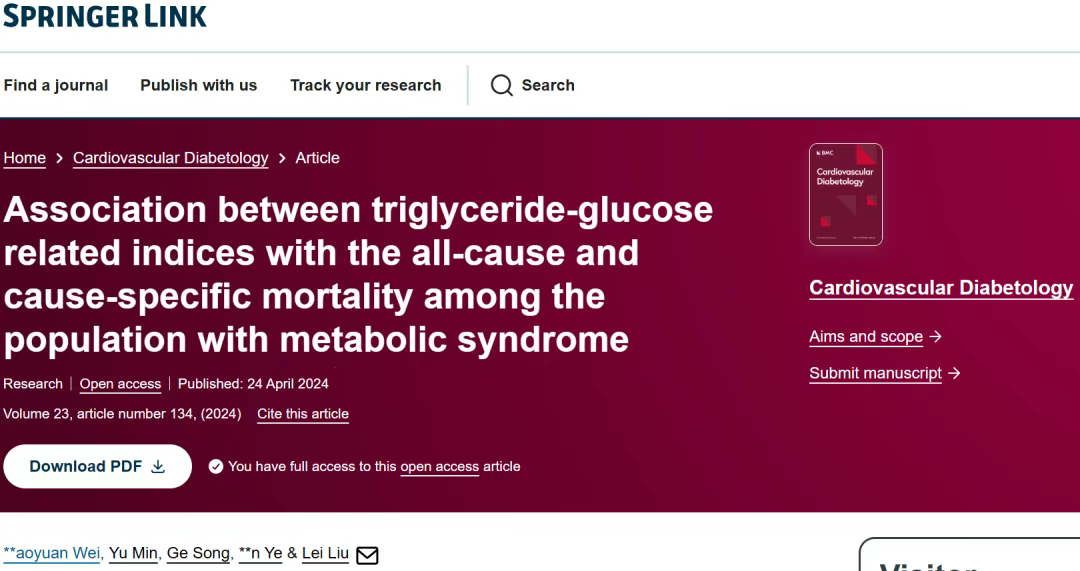Go to Home breadcrumb link
This screenshot has height=571, width=1080.
(25, 158)
